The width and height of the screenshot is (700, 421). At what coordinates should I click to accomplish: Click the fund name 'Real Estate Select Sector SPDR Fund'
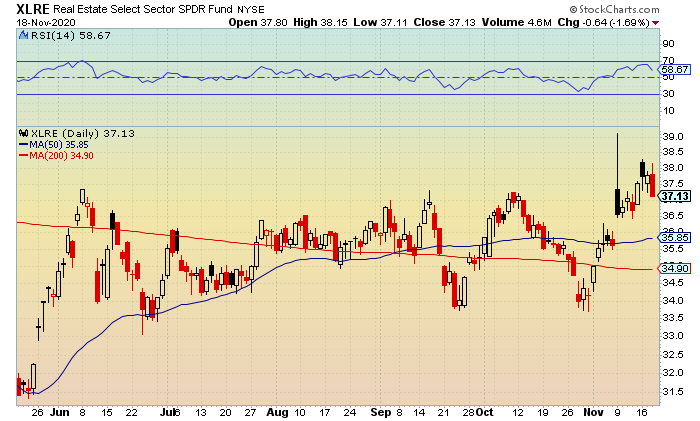(x=143, y=9)
